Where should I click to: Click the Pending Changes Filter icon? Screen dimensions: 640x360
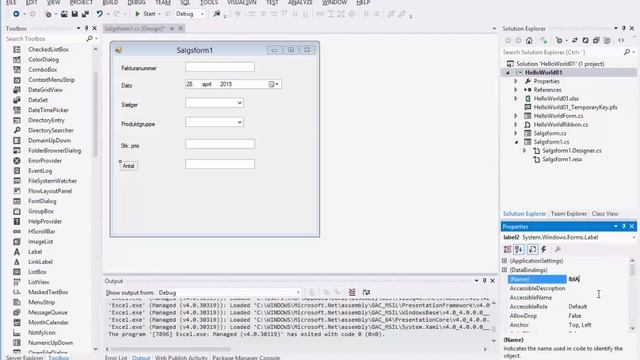(559, 40)
